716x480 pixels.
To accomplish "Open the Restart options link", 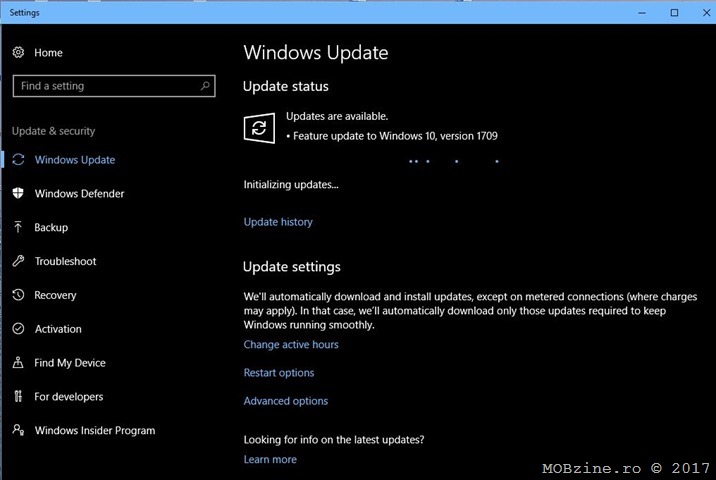I will (279, 373).
